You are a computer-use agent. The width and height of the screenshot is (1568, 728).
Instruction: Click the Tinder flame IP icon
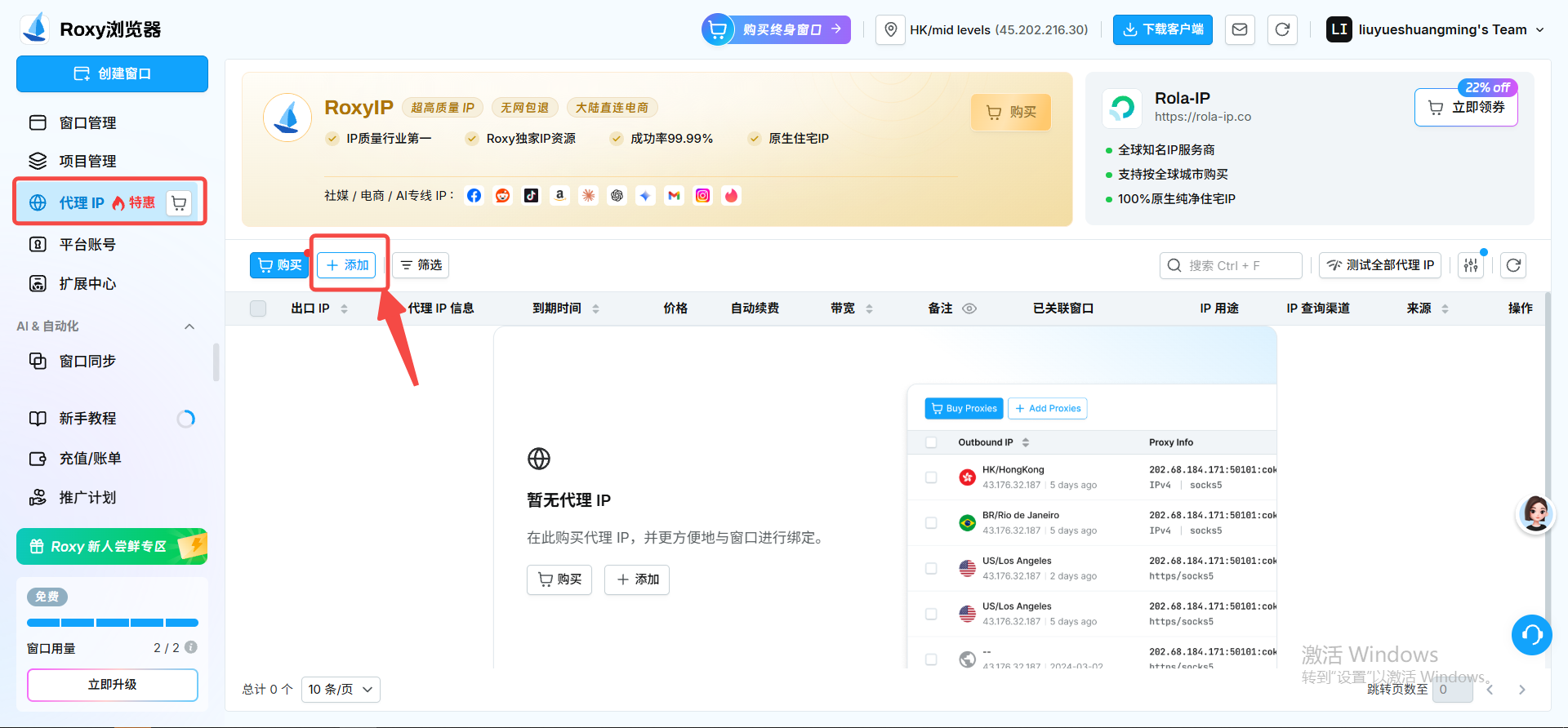732,196
